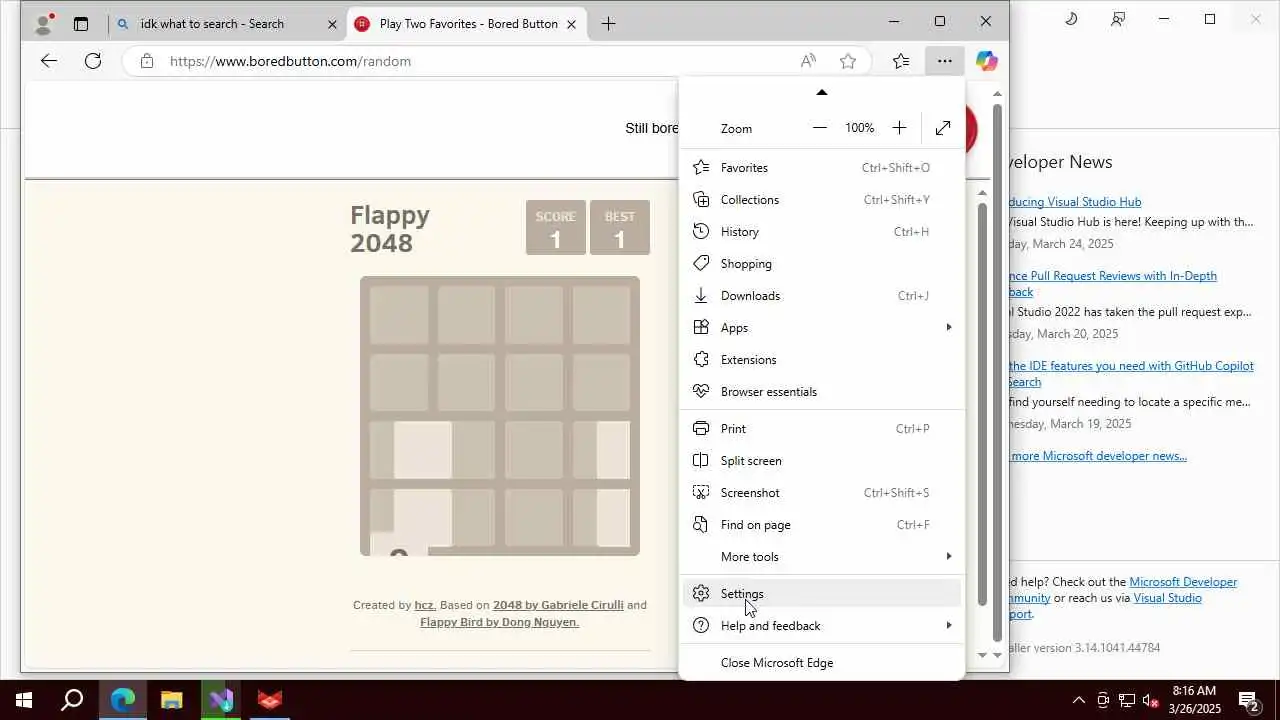This screenshot has height=720, width=1280.
Task: Enter full screen from the Zoom row
Action: coord(943,128)
